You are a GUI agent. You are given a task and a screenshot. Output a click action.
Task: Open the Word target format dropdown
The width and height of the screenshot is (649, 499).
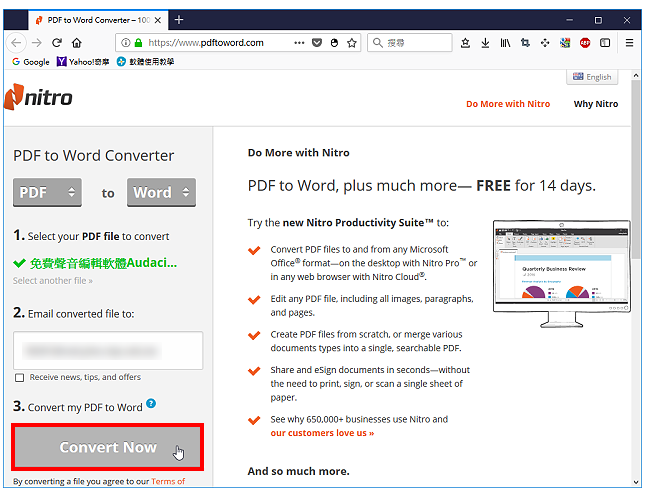[x=161, y=192]
